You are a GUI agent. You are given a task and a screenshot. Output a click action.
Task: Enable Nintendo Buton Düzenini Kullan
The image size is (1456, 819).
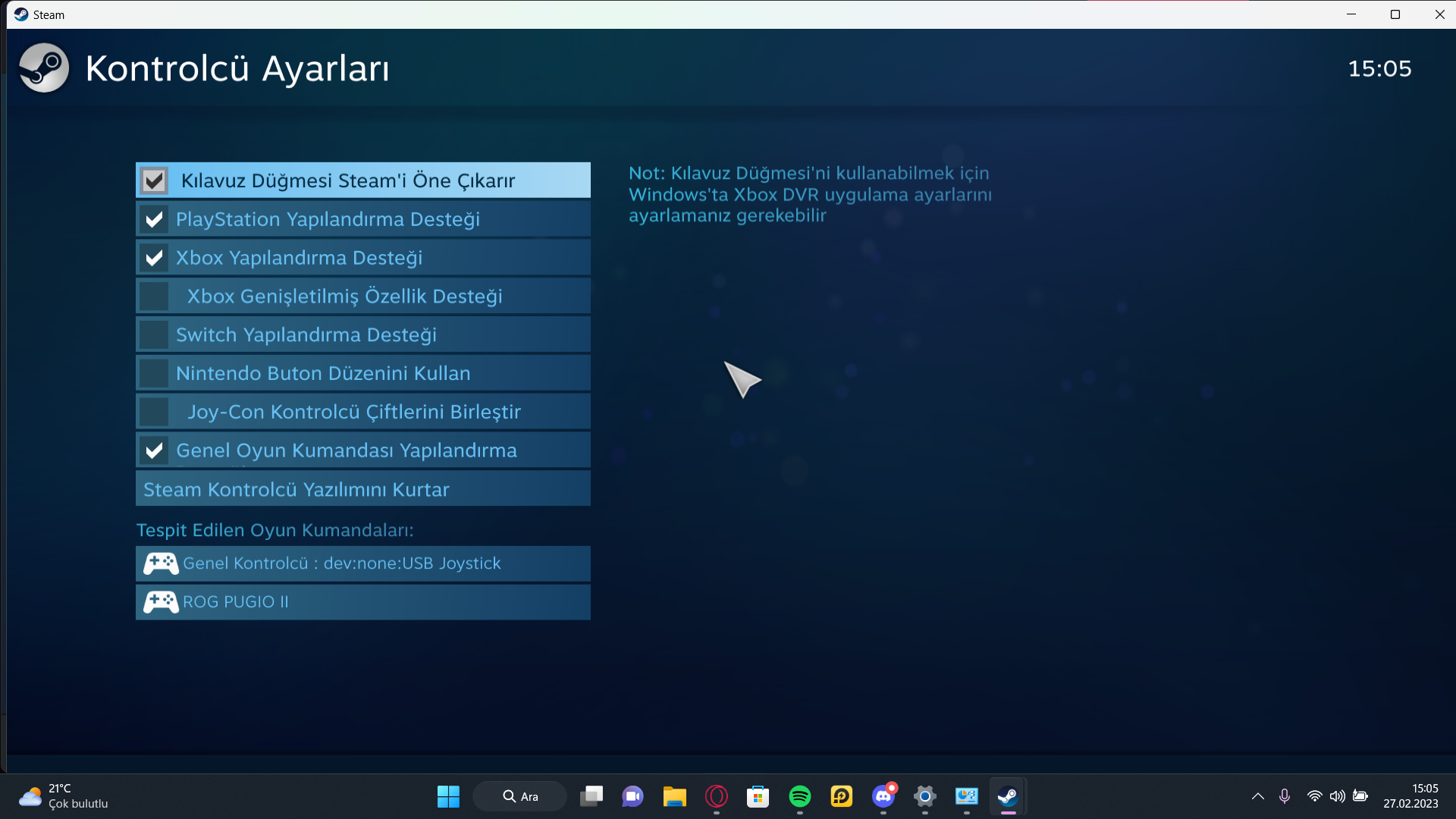pyautogui.click(x=154, y=373)
